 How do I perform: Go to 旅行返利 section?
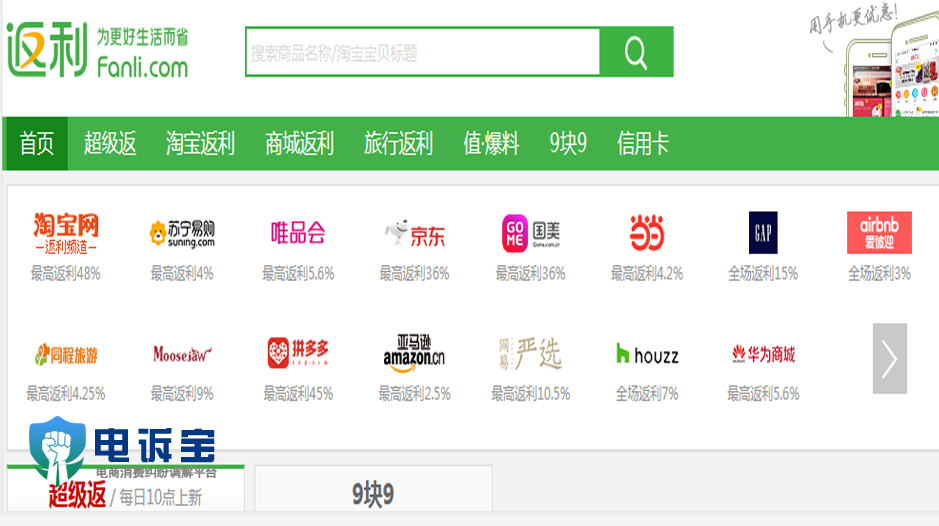click(x=398, y=144)
